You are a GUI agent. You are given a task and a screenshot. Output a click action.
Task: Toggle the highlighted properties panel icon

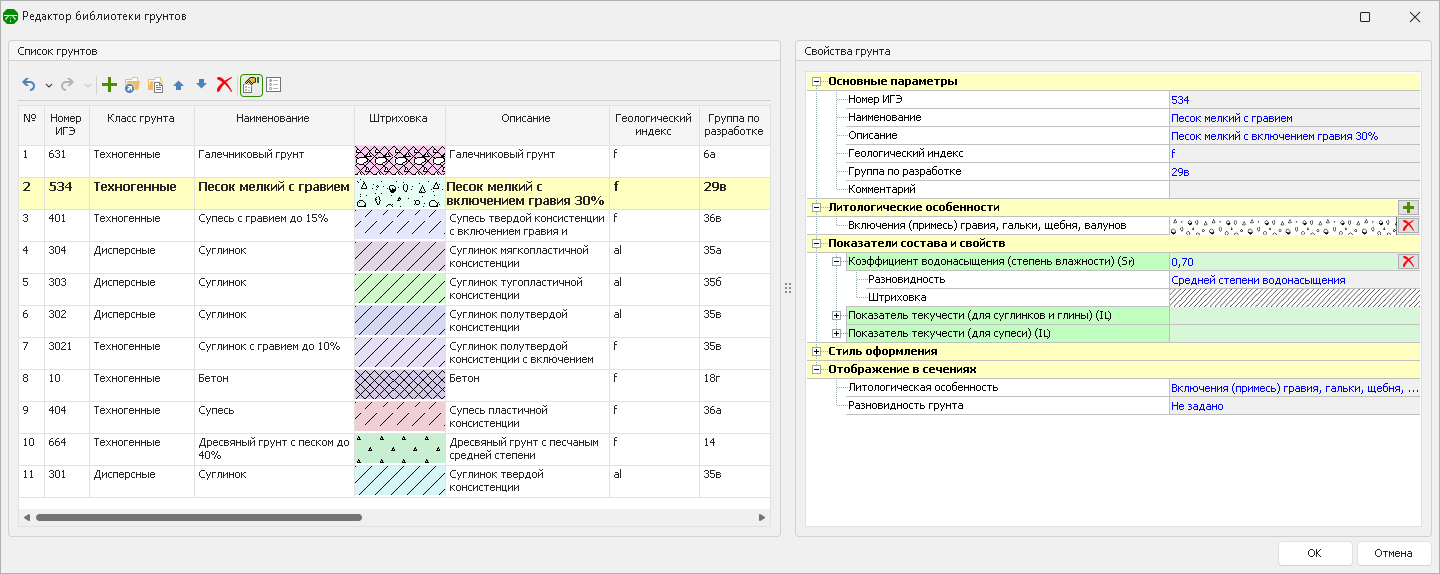pos(251,85)
